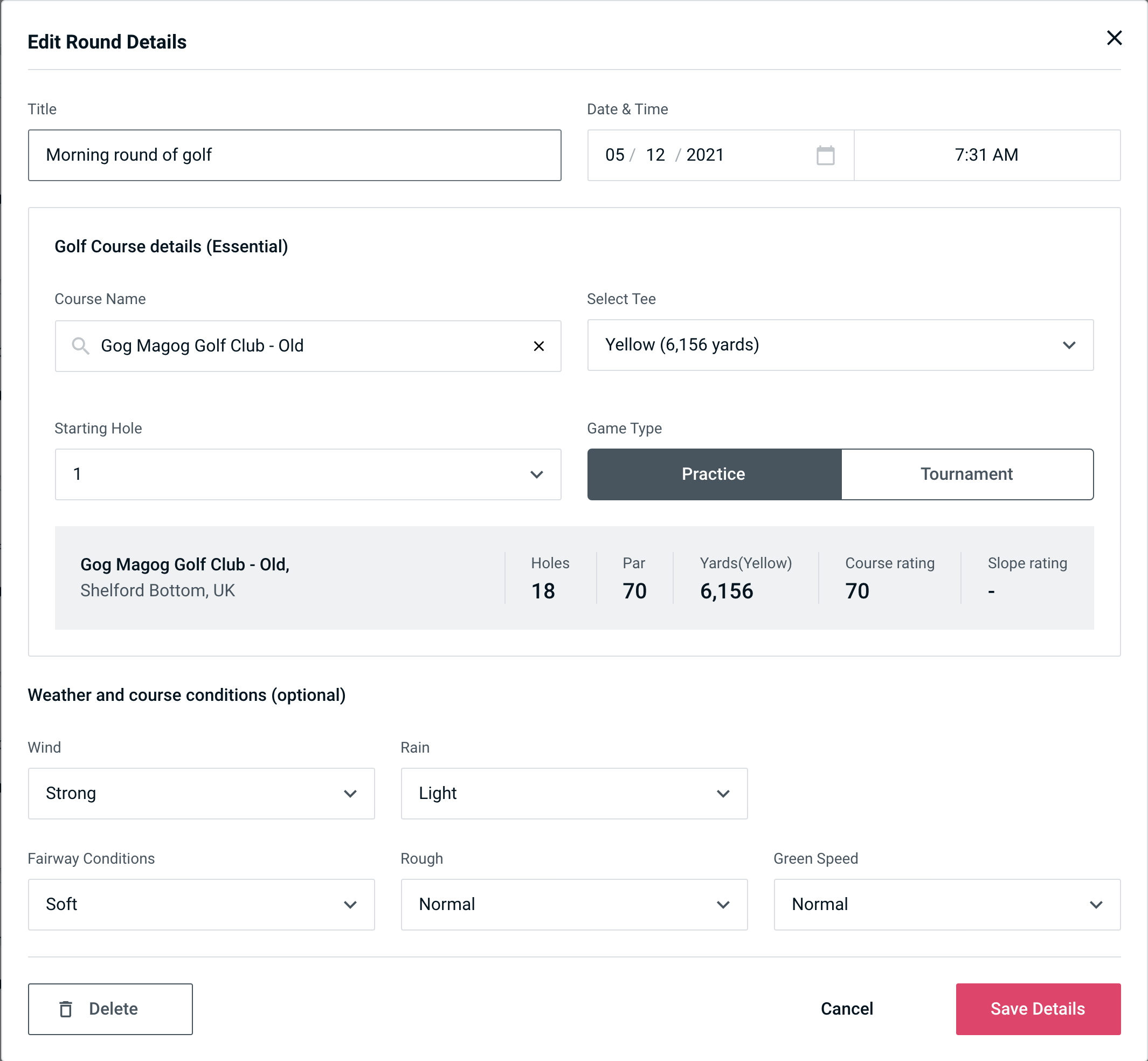Click the calendar icon next to date field
1148x1061 pixels.
pos(825,155)
